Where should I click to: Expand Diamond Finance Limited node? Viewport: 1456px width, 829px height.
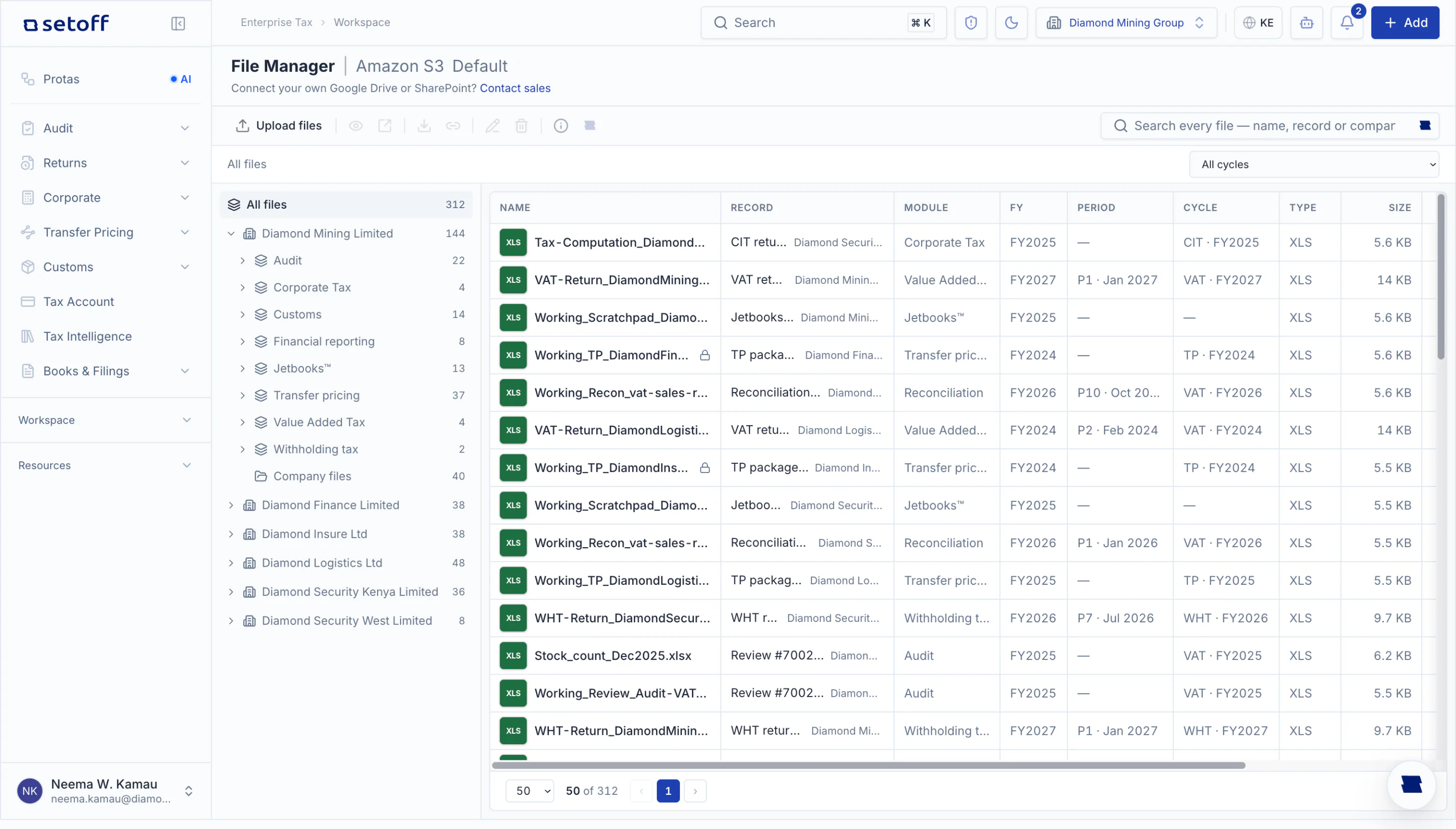231,505
